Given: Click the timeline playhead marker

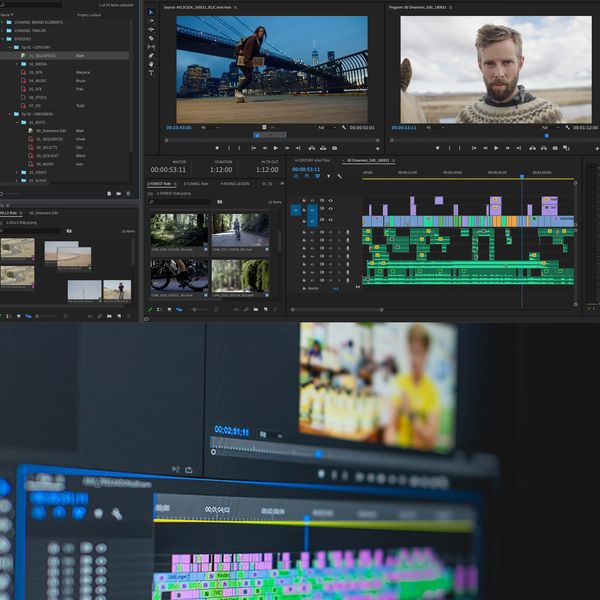Looking at the screenshot, I should point(521,178).
